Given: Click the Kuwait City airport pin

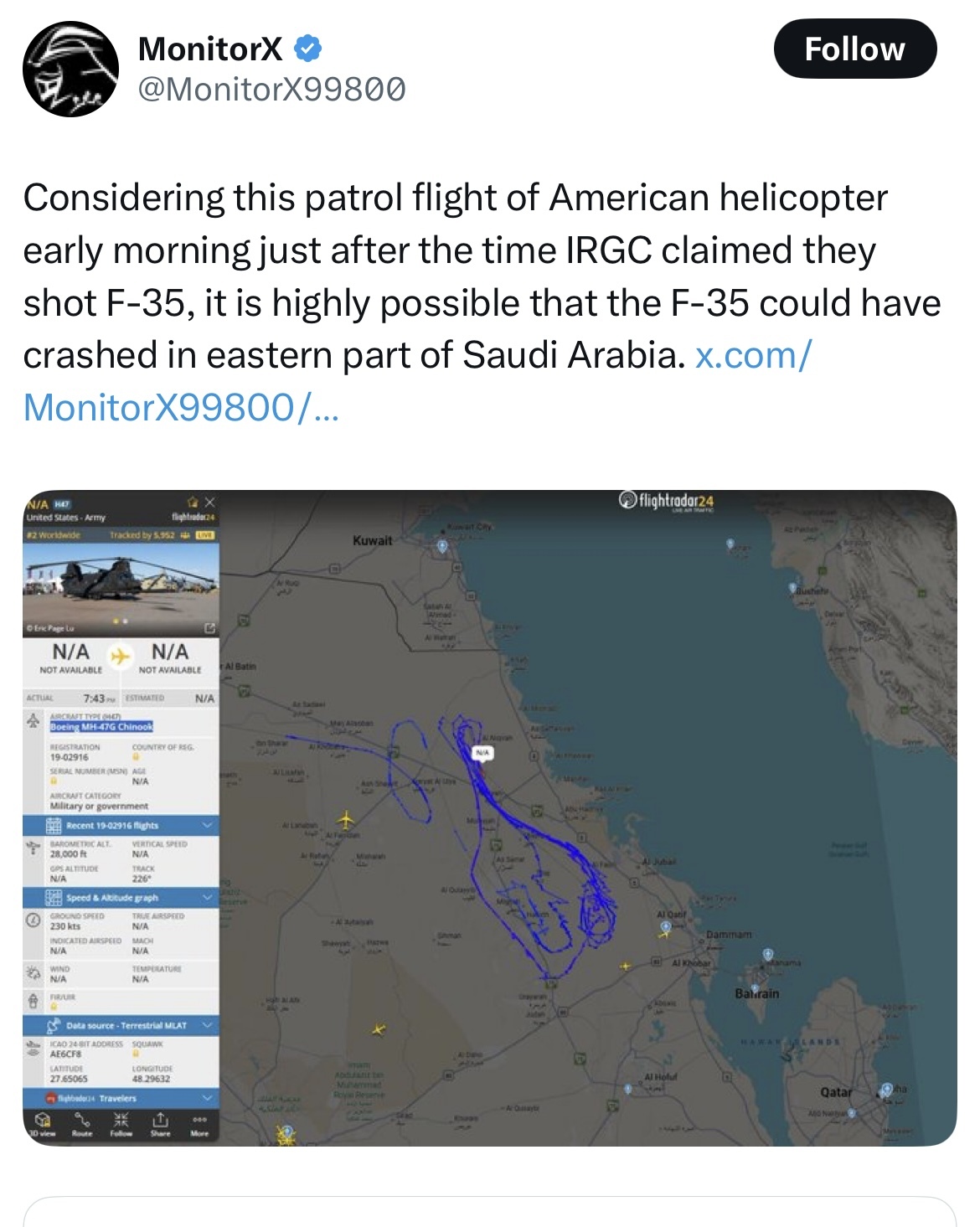Looking at the screenshot, I should (x=443, y=547).
